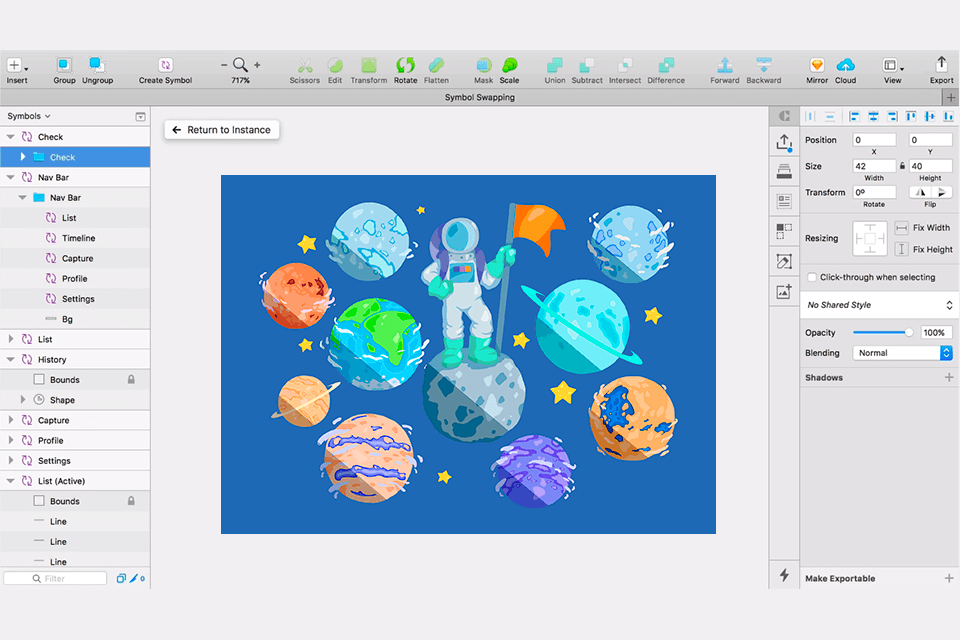960x640 pixels.
Task: Click the Rotate transform field
Action: (x=874, y=192)
